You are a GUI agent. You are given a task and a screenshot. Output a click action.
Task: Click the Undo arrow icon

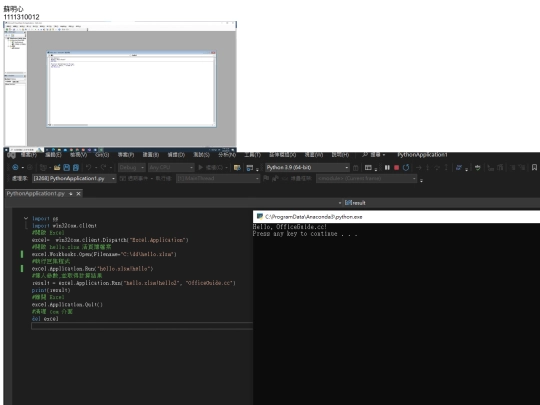tap(89, 167)
